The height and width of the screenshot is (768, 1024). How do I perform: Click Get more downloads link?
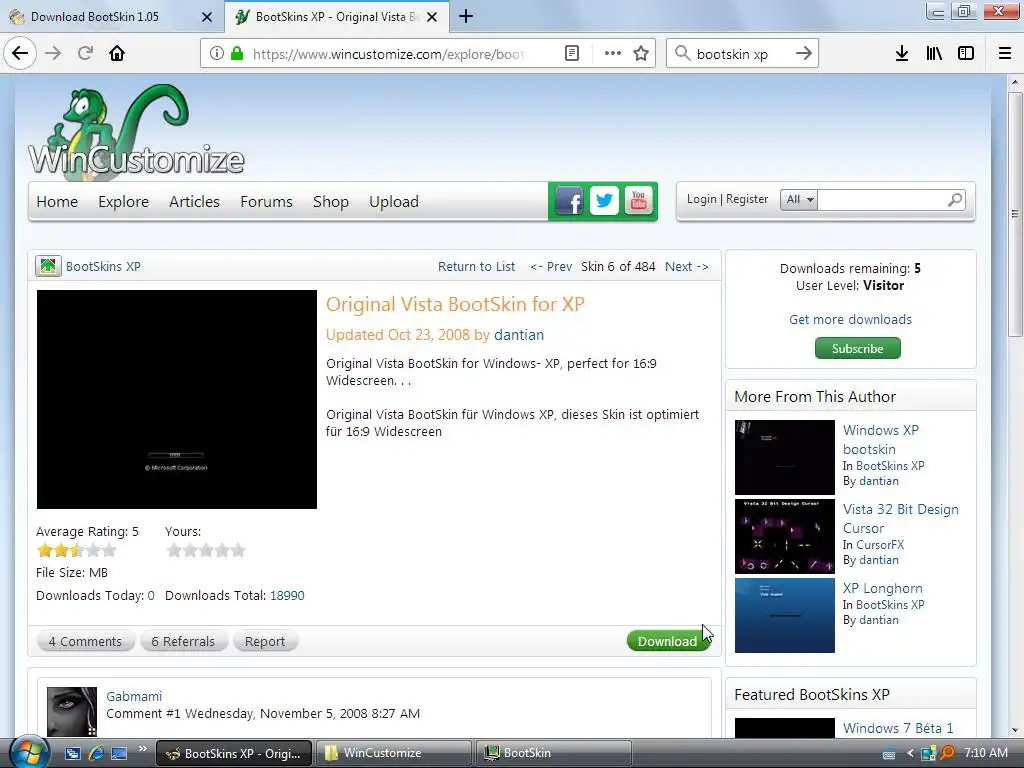(x=850, y=319)
